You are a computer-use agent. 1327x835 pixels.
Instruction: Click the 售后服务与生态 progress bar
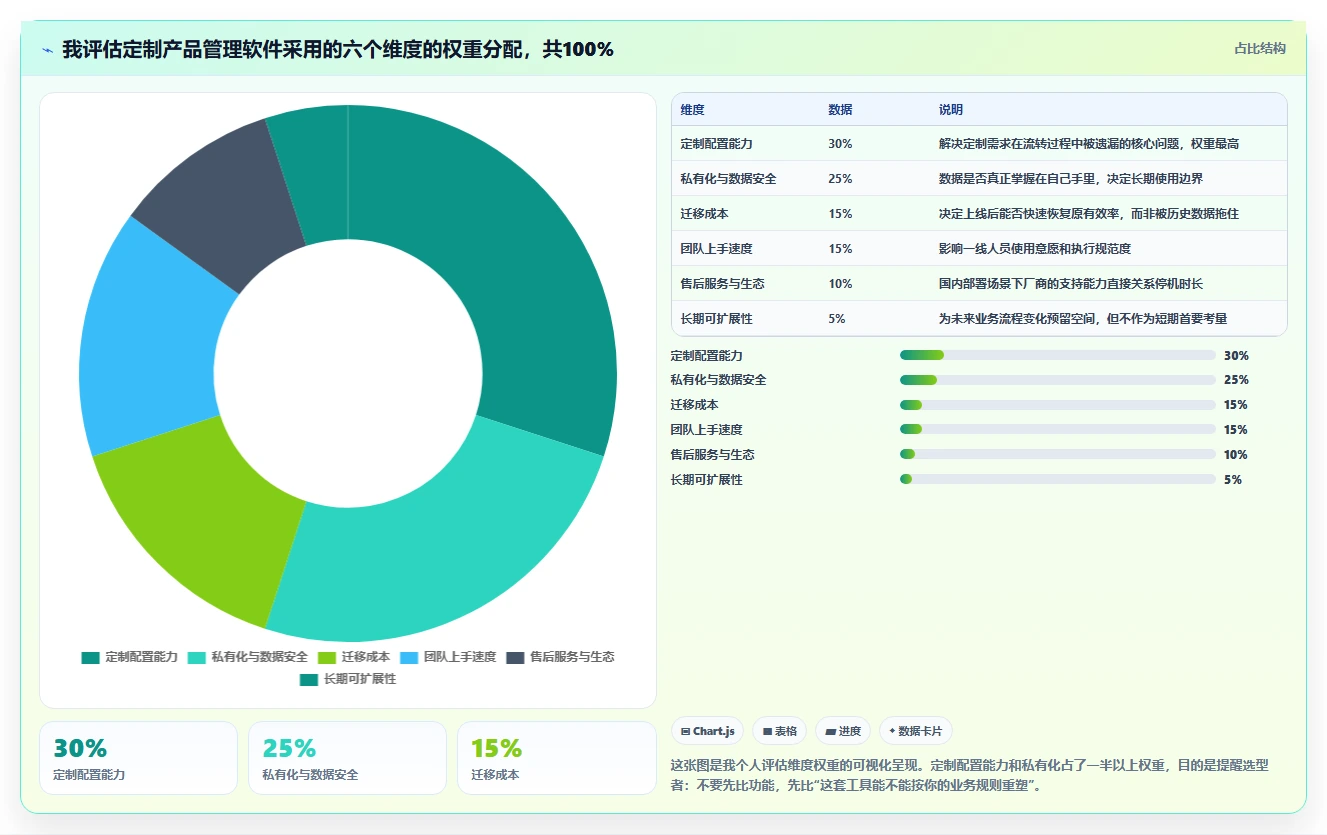tap(1058, 454)
